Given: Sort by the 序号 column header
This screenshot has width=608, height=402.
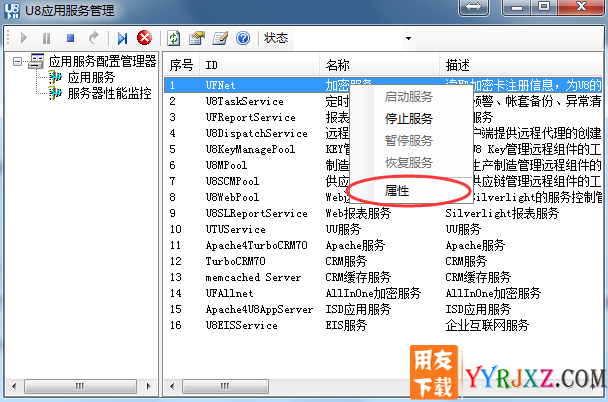Looking at the screenshot, I should [x=181, y=65].
